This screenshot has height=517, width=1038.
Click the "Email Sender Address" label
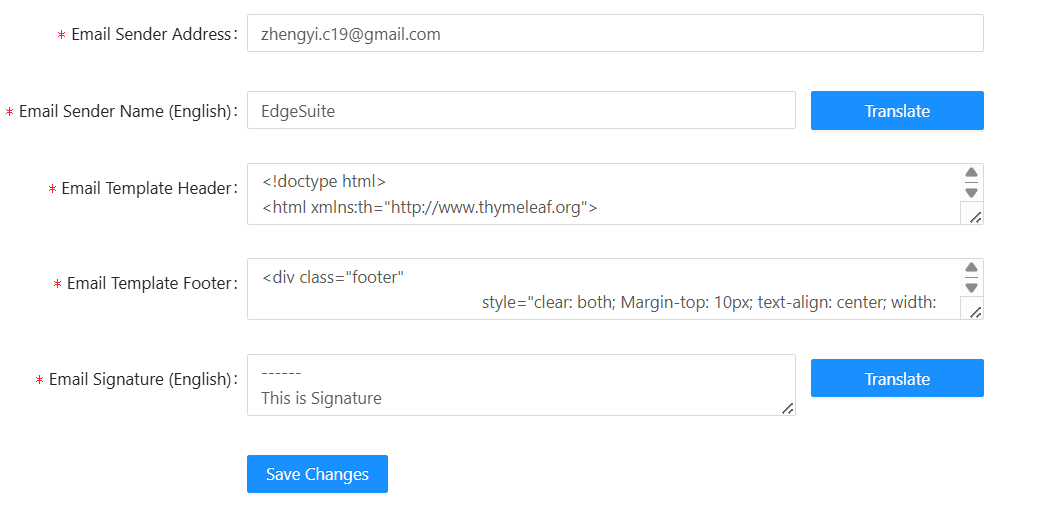[x=151, y=34]
